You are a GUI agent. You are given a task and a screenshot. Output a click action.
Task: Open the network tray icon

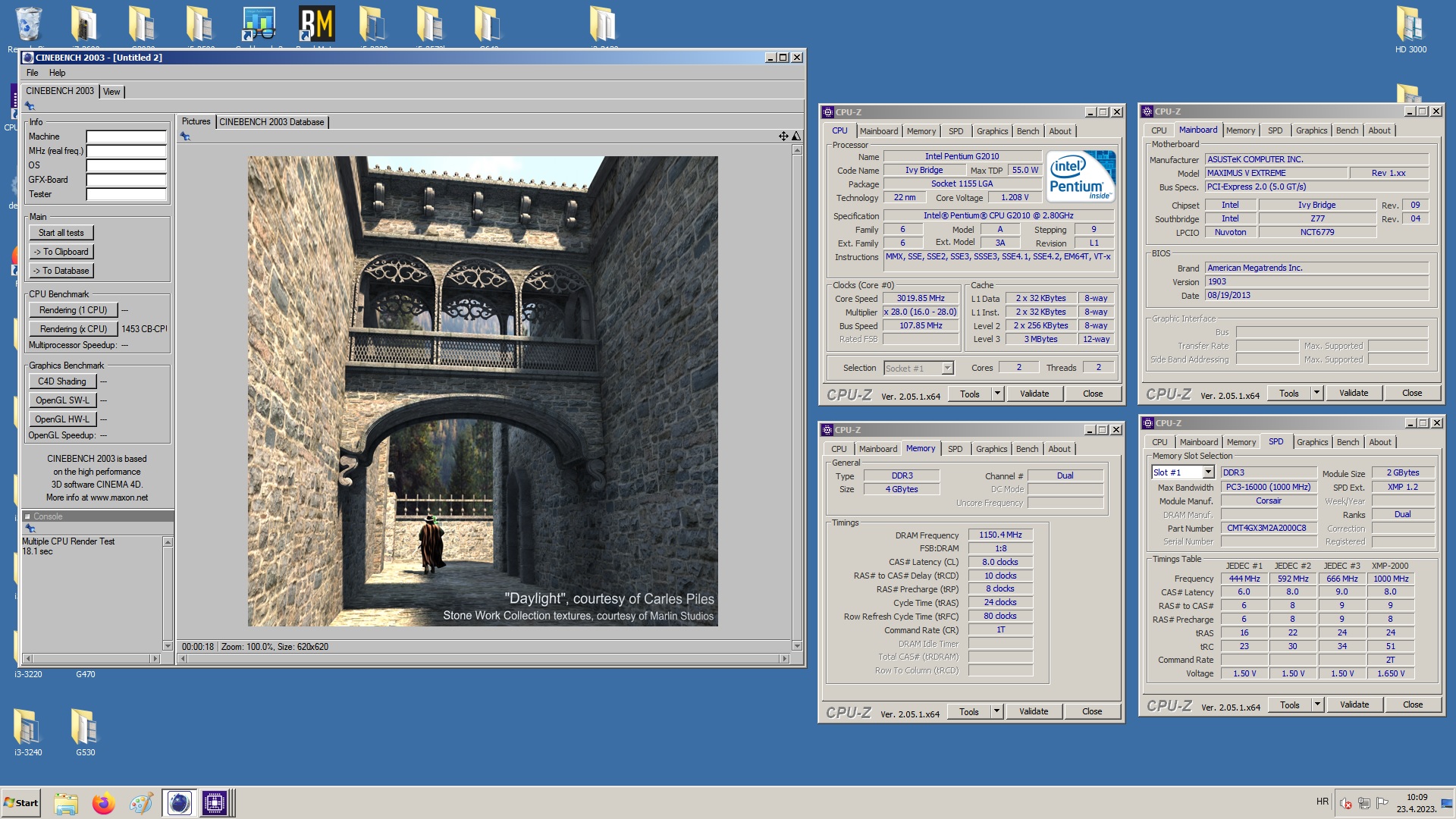point(1364,803)
